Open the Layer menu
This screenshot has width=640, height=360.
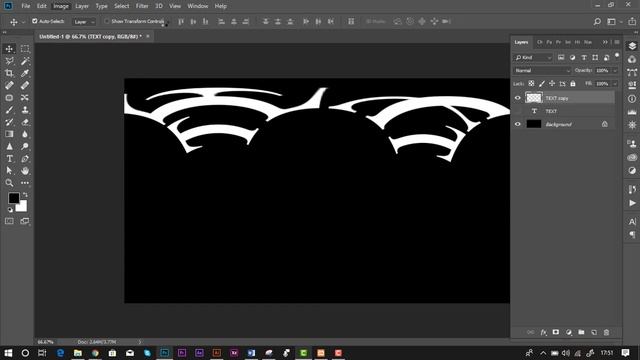pyautogui.click(x=82, y=6)
